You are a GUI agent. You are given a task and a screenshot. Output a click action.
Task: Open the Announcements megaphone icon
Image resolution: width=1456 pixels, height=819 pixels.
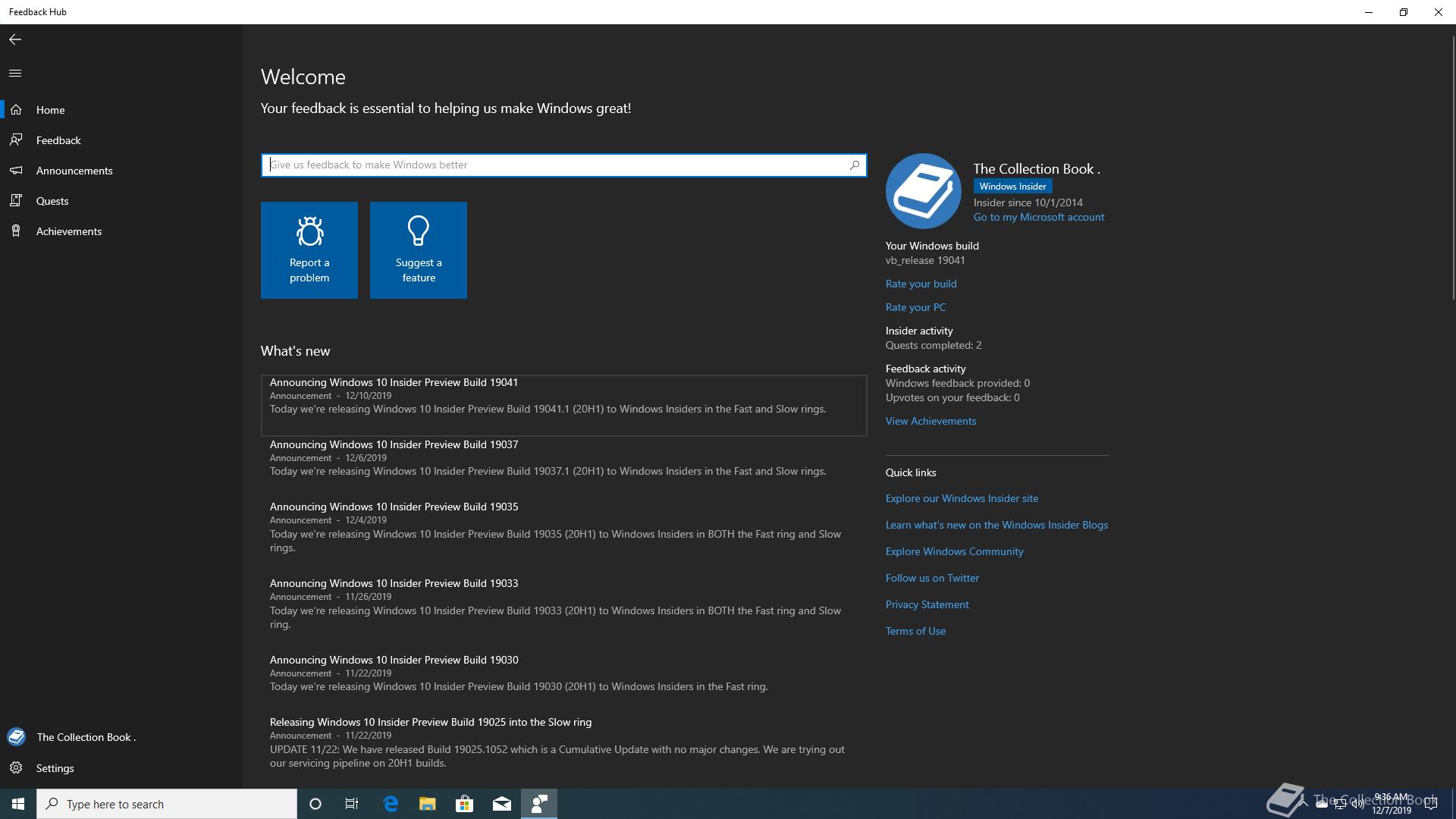point(16,171)
